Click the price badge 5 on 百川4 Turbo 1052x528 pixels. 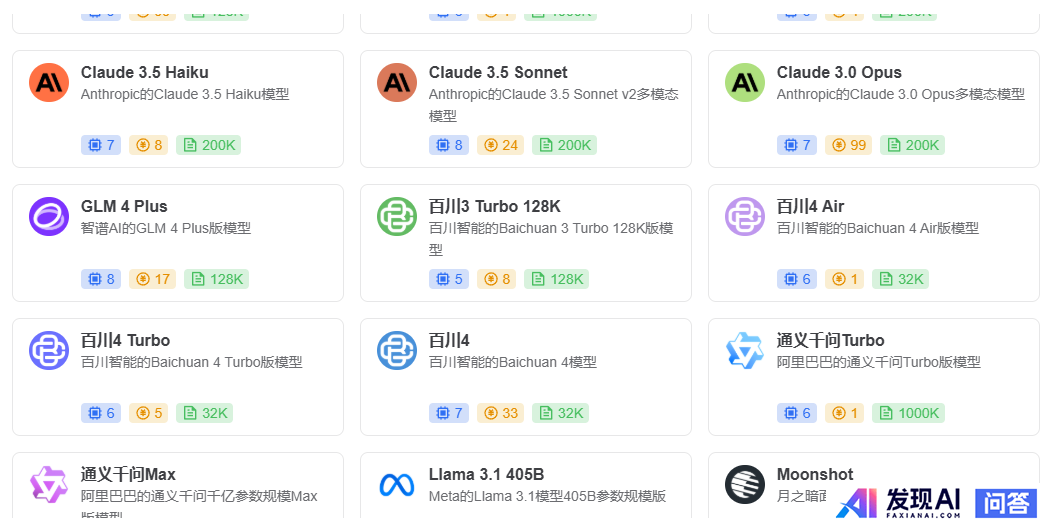click(149, 413)
